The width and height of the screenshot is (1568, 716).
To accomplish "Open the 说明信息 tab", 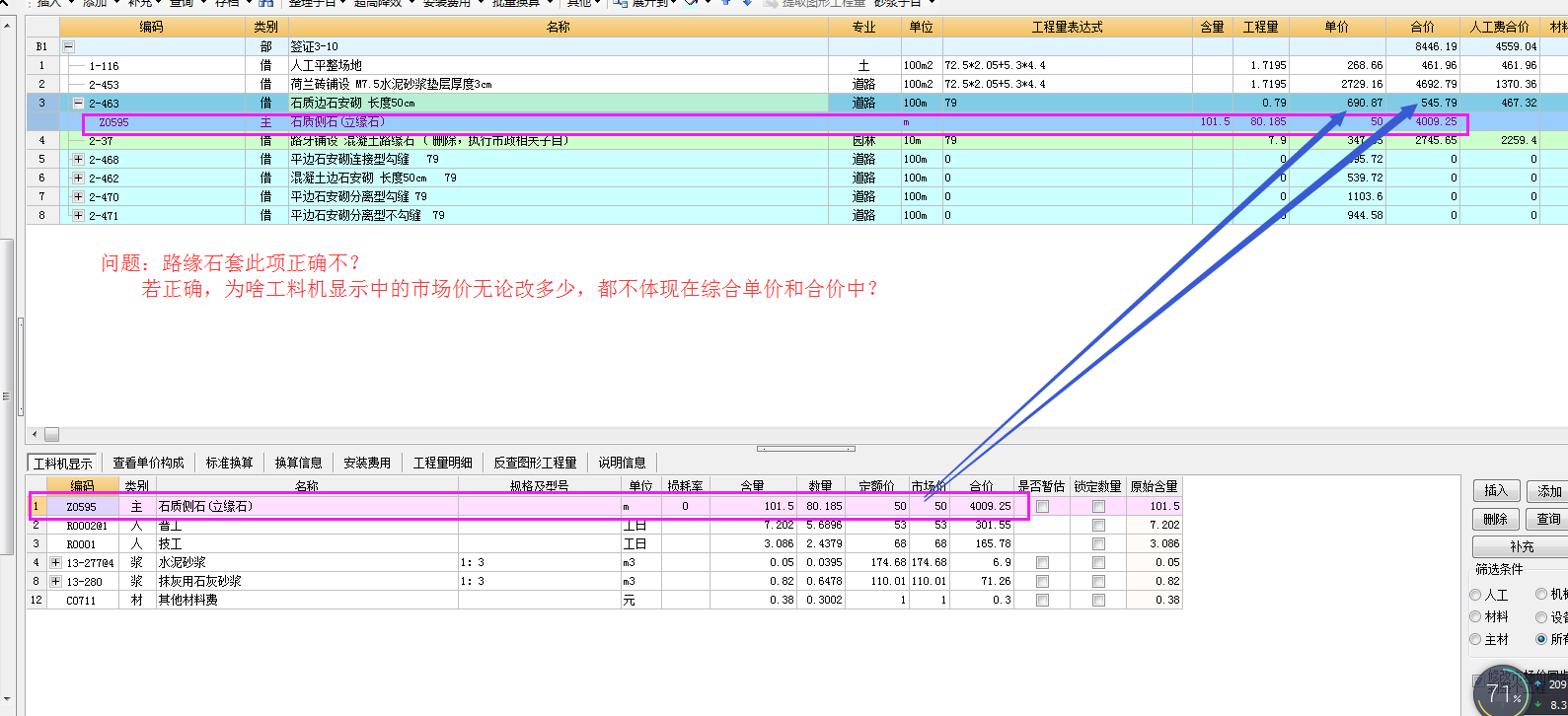I will pyautogui.click(x=622, y=463).
